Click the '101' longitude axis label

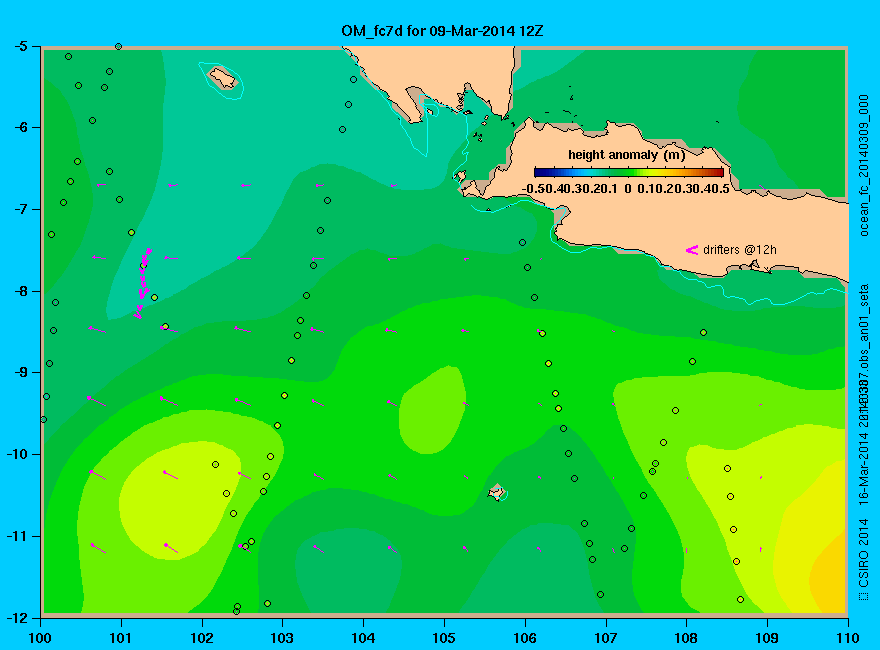[121, 638]
